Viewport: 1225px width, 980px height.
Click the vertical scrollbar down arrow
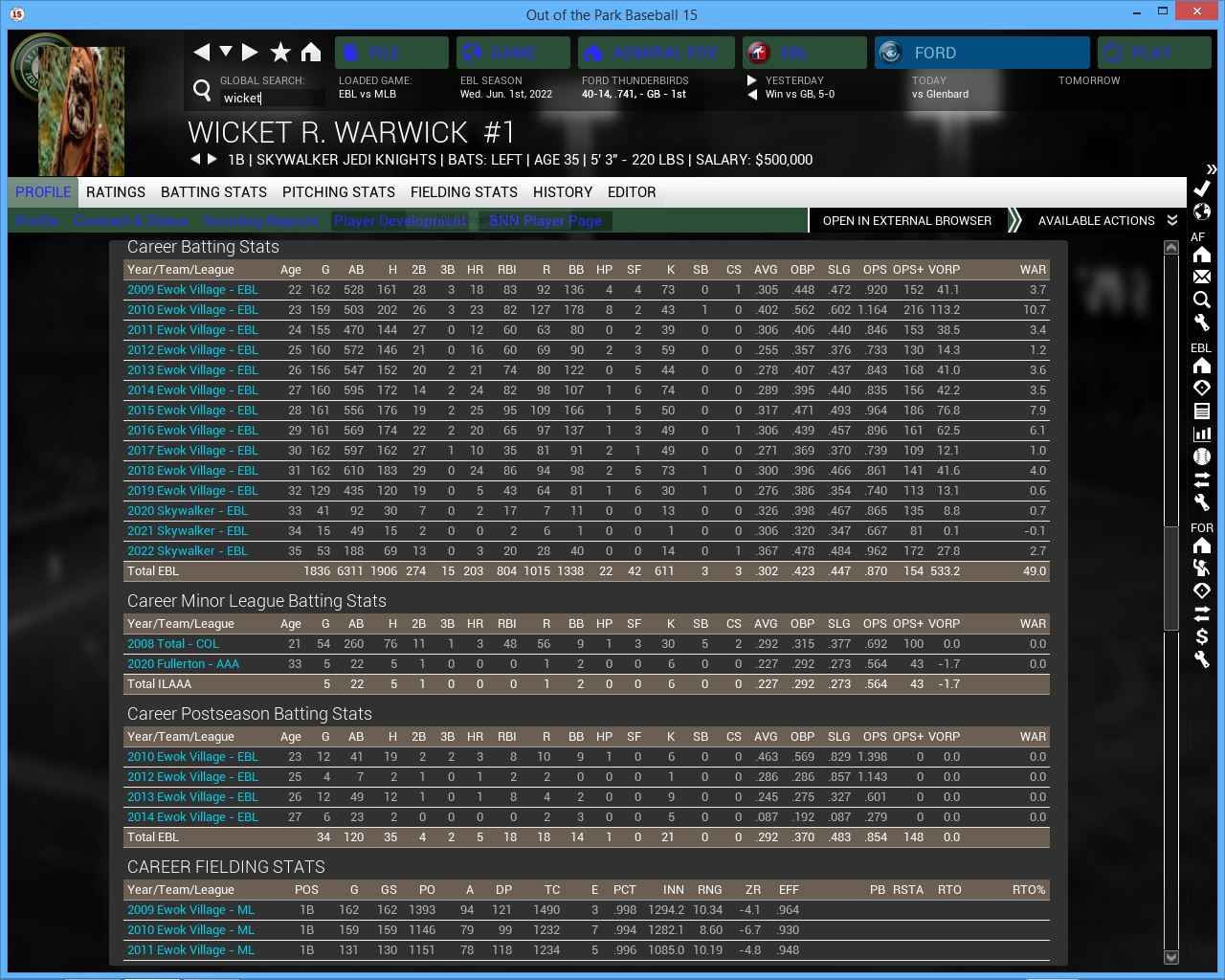click(x=1170, y=957)
